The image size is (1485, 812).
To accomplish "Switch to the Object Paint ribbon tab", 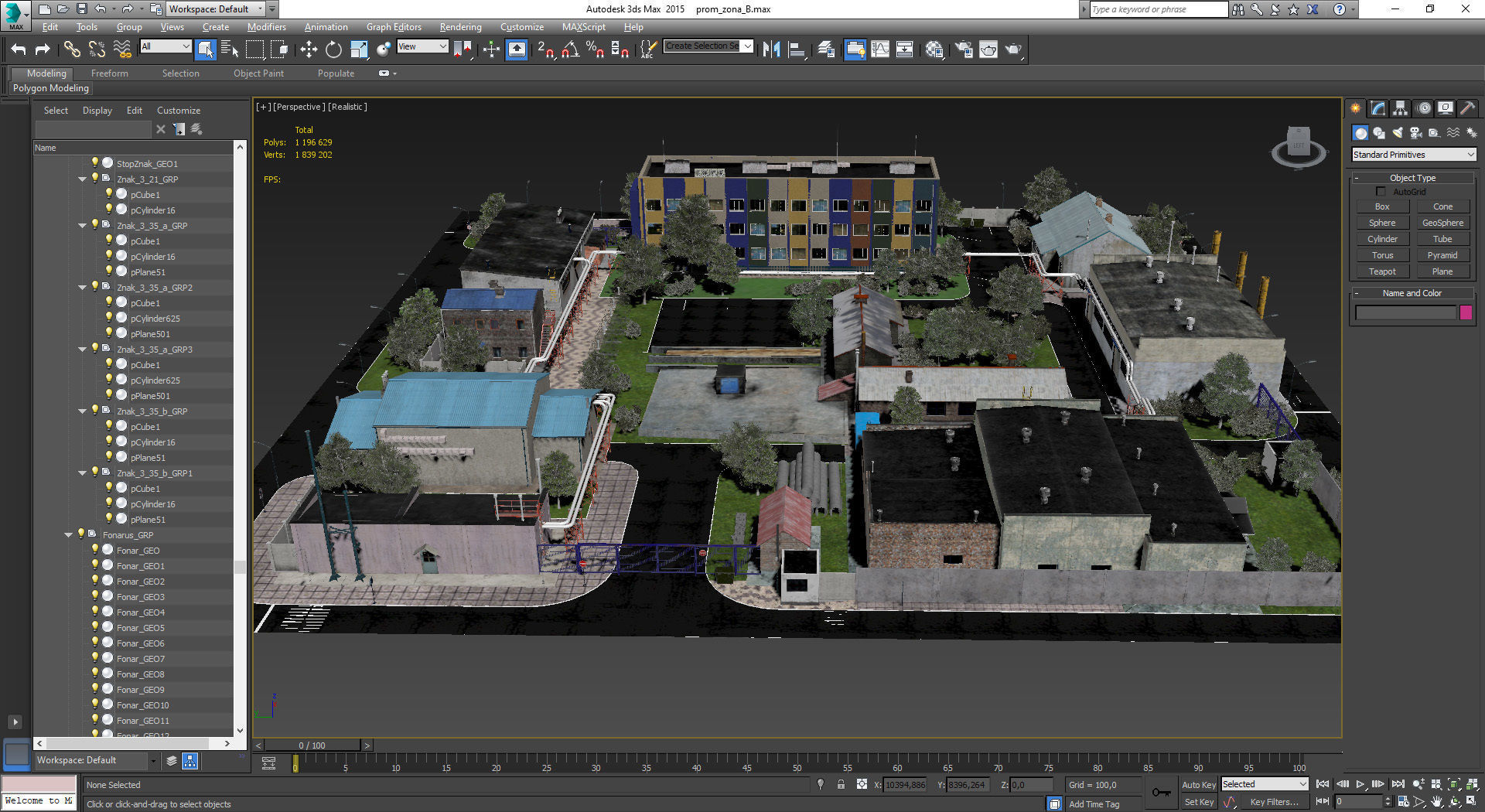I will pyautogui.click(x=258, y=73).
